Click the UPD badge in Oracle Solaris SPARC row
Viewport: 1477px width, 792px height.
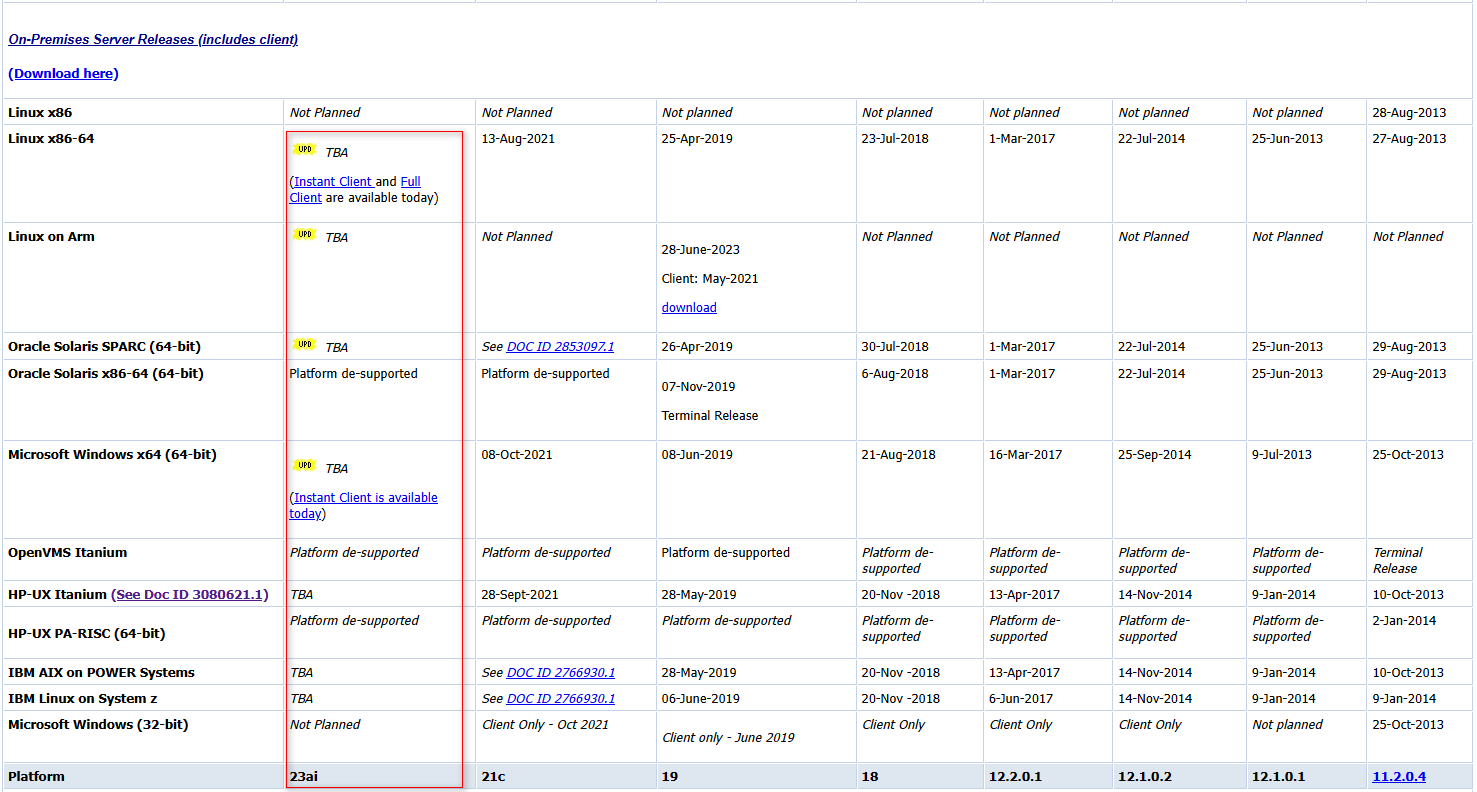(x=305, y=345)
